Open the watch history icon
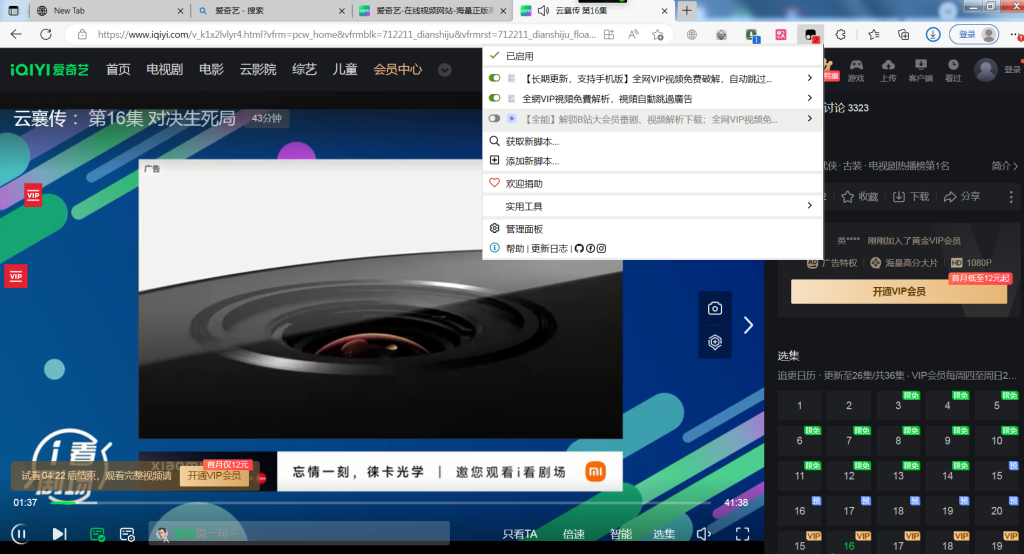1024x554 pixels. coord(953,69)
